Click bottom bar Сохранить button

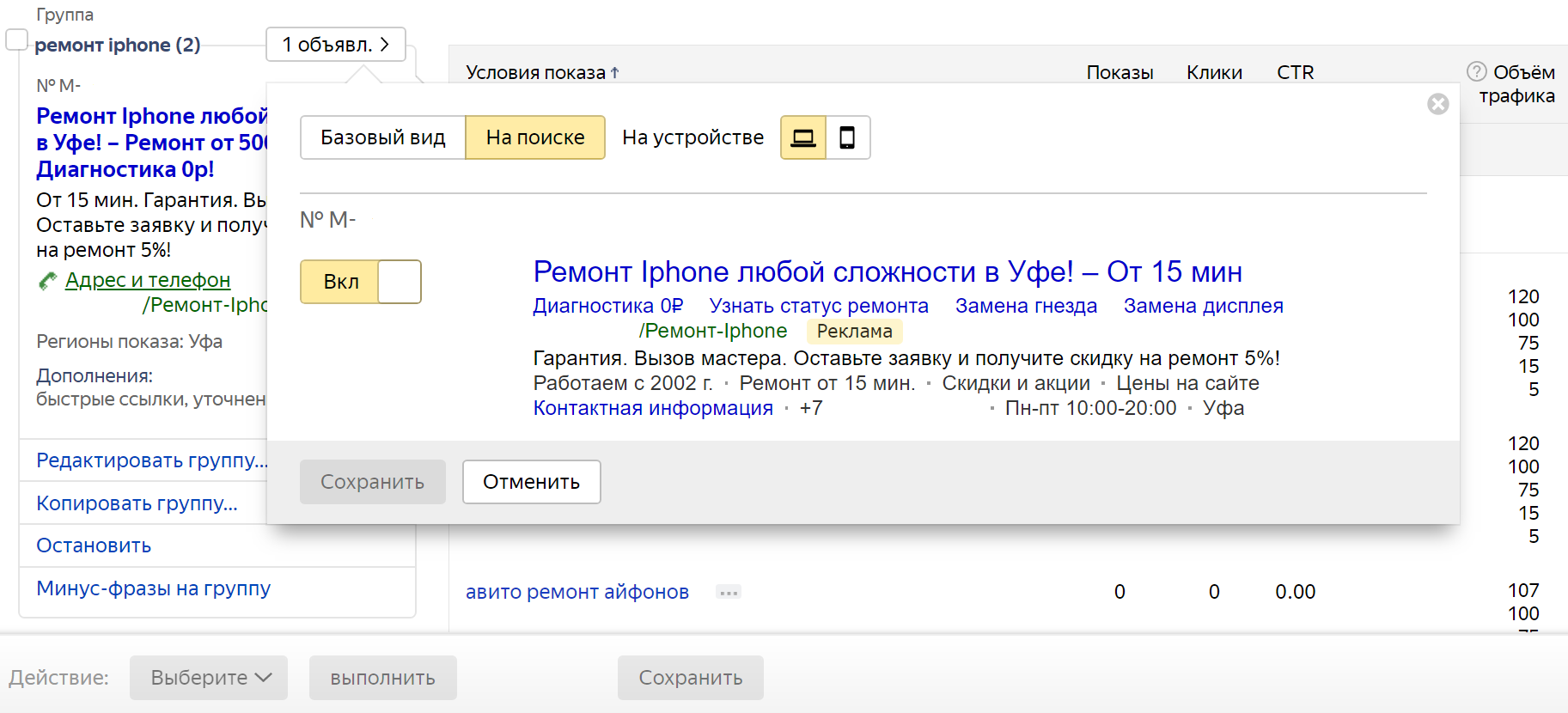(690, 678)
